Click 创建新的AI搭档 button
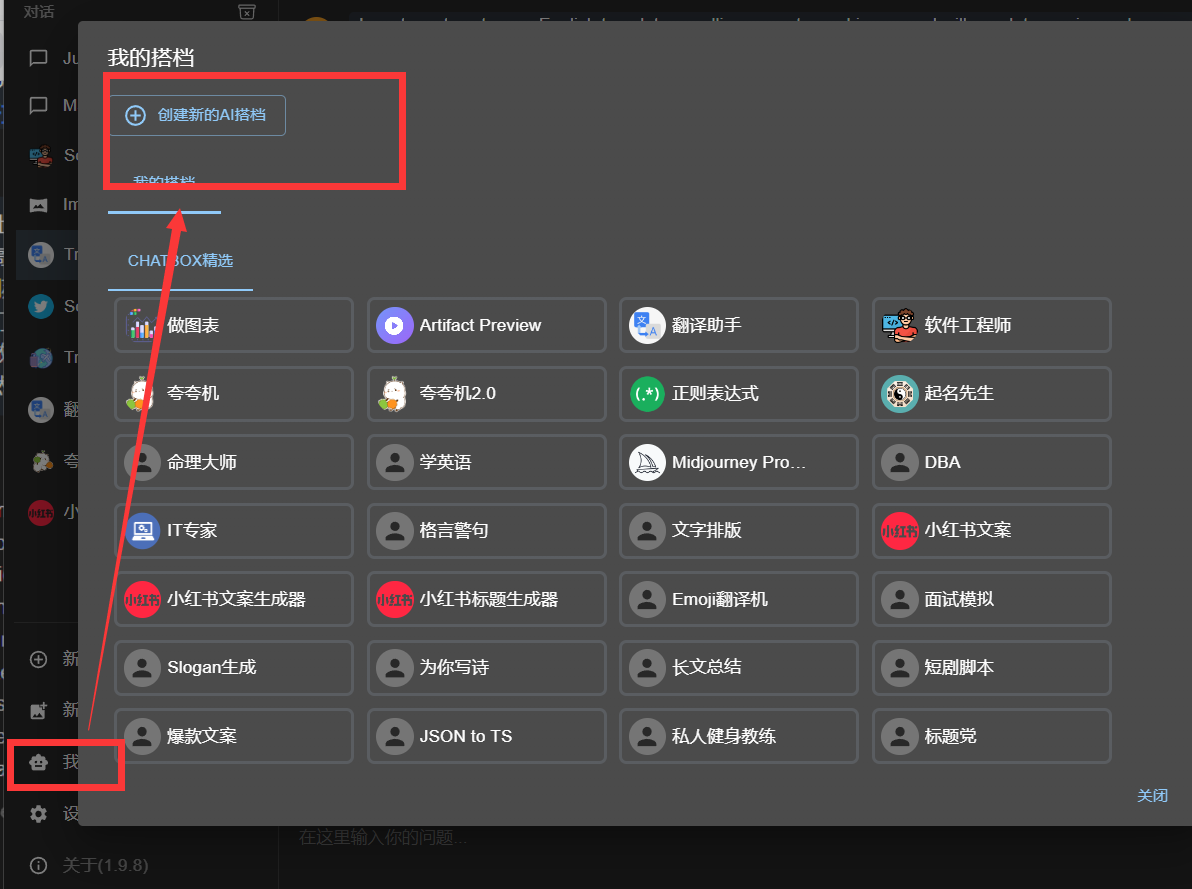The height and width of the screenshot is (889, 1192). (x=197, y=115)
